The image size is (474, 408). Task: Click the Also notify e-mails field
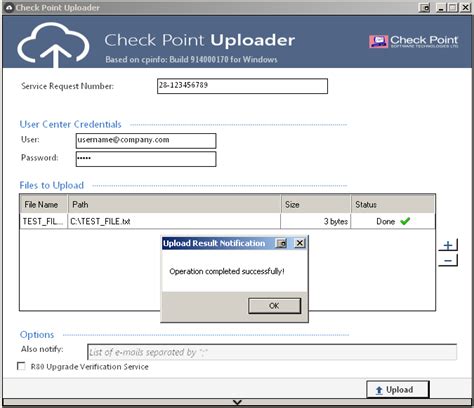(x=272, y=352)
